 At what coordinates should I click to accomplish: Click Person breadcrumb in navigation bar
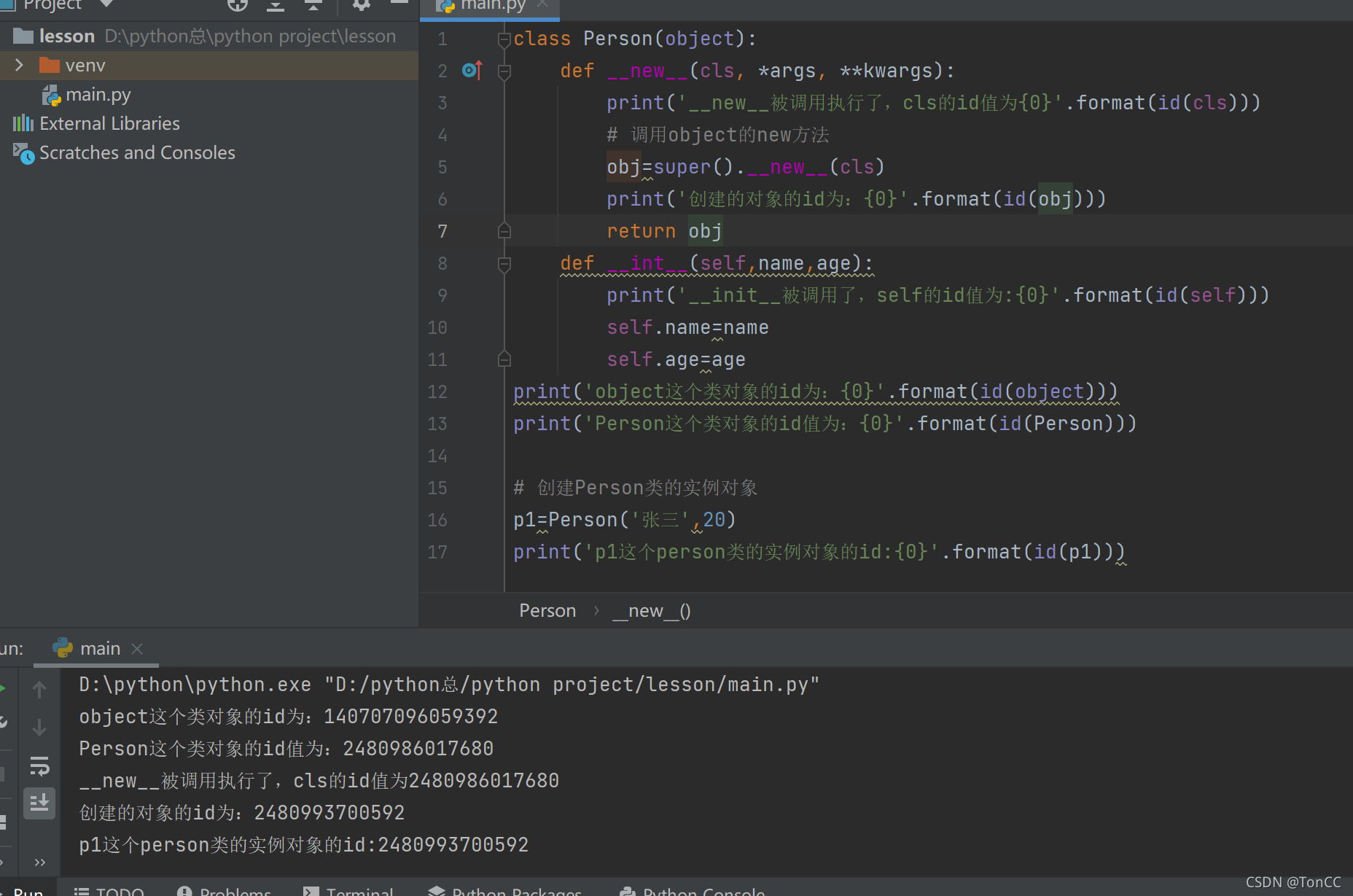(547, 611)
